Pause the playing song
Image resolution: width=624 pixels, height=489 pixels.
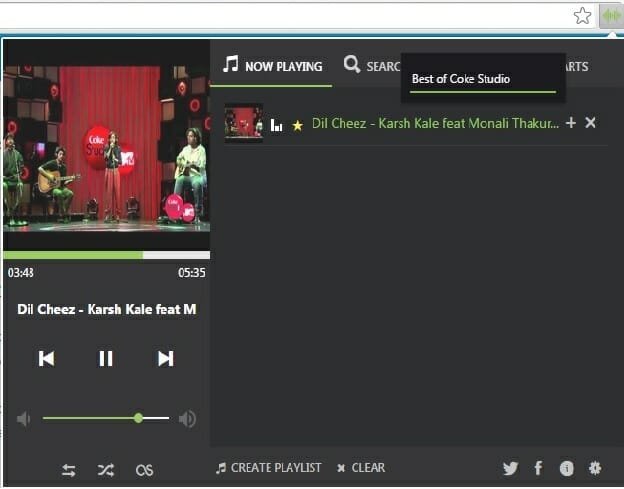pyautogui.click(x=106, y=358)
